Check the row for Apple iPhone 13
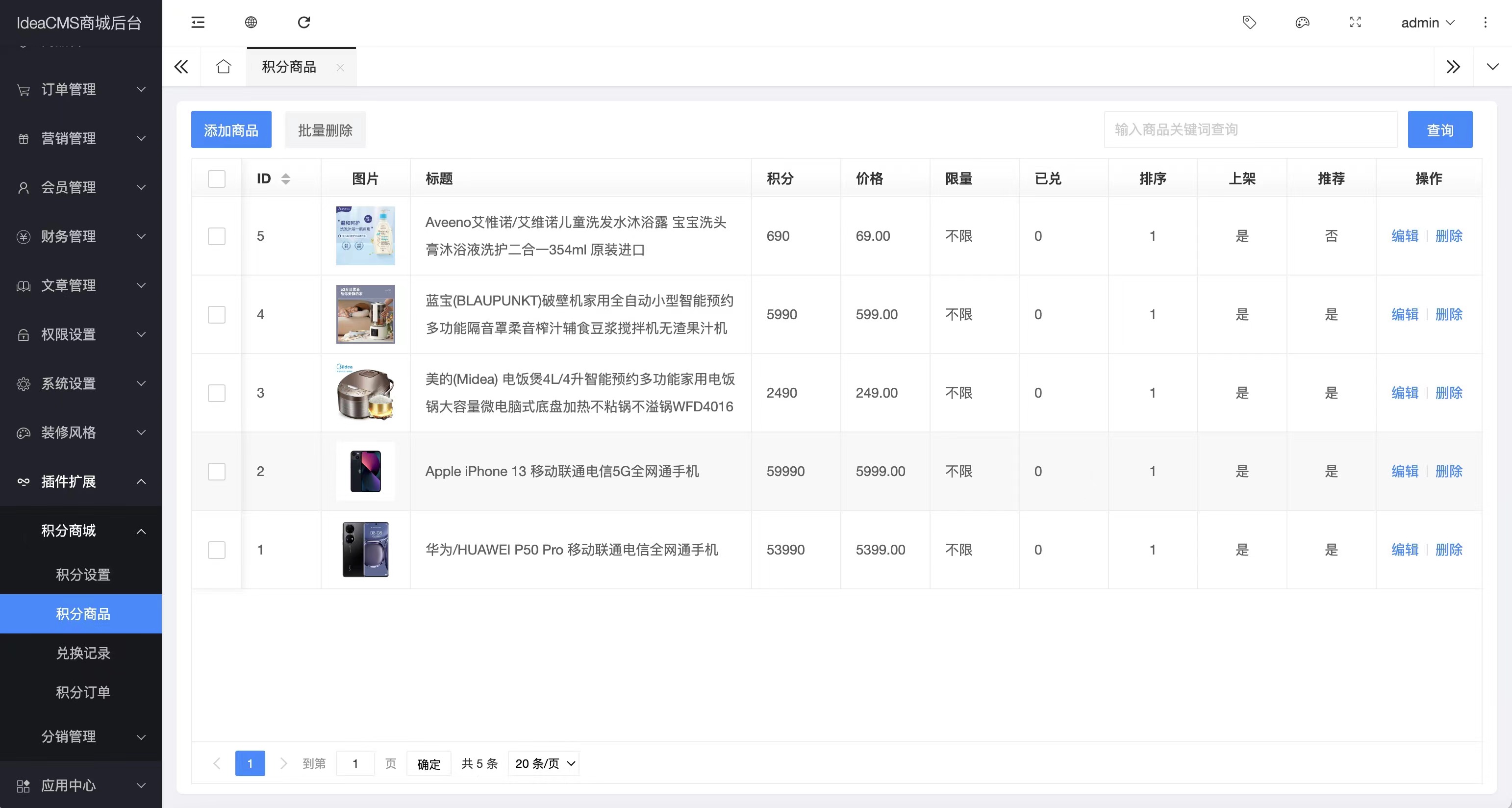 click(x=217, y=471)
